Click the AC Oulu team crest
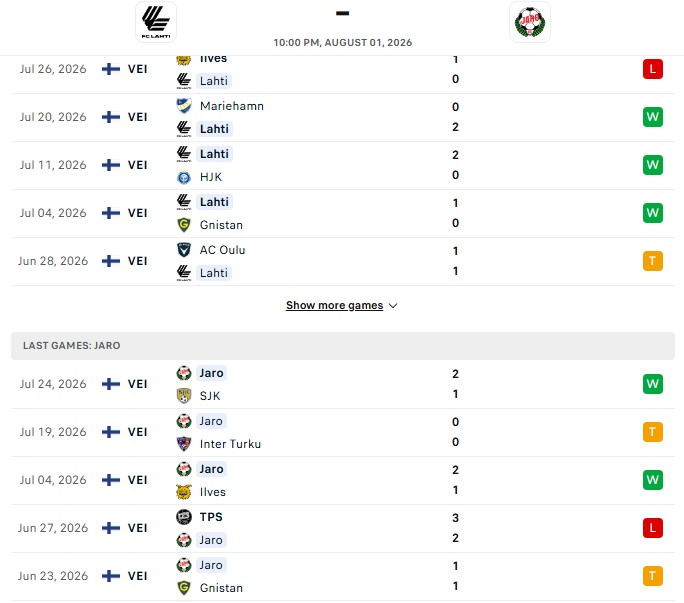The width and height of the screenshot is (684, 603). click(x=184, y=250)
